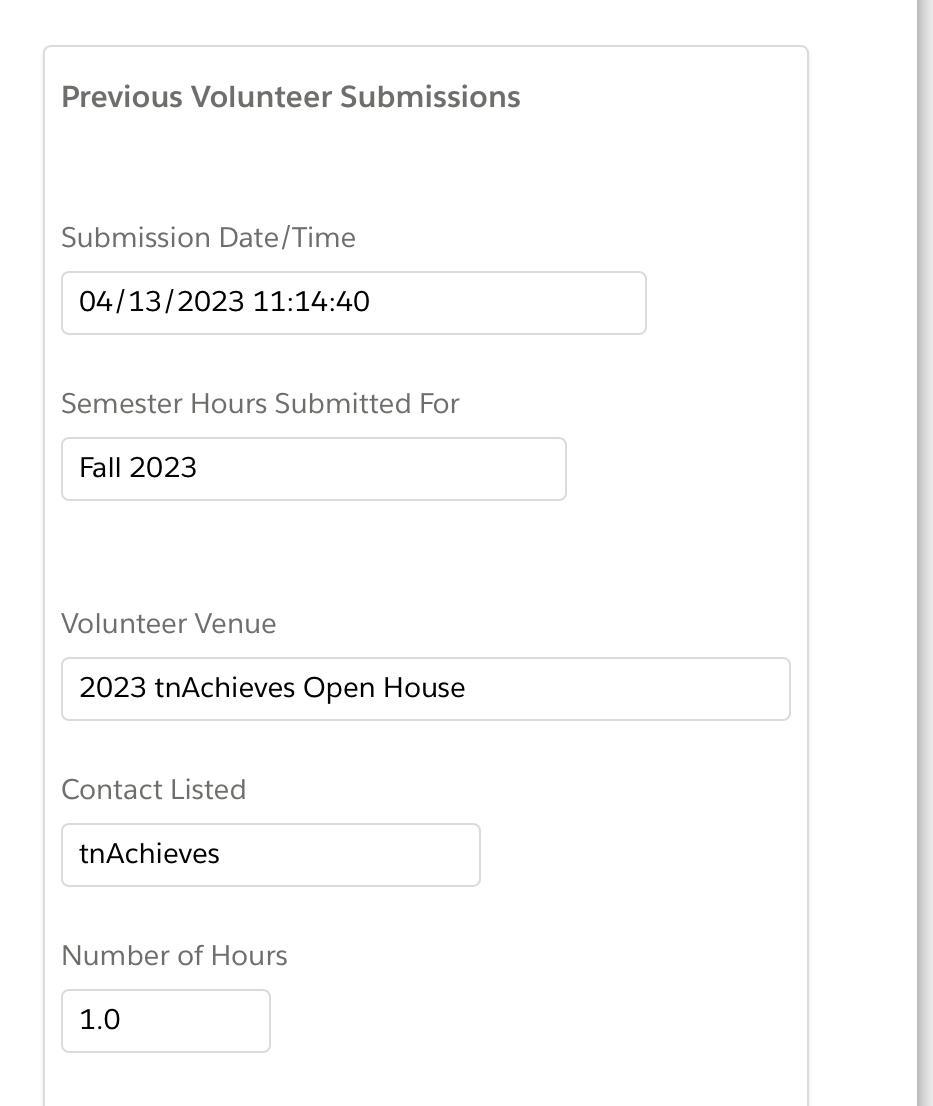Click the 'Semester Hours Submitted For' label

tap(260, 404)
